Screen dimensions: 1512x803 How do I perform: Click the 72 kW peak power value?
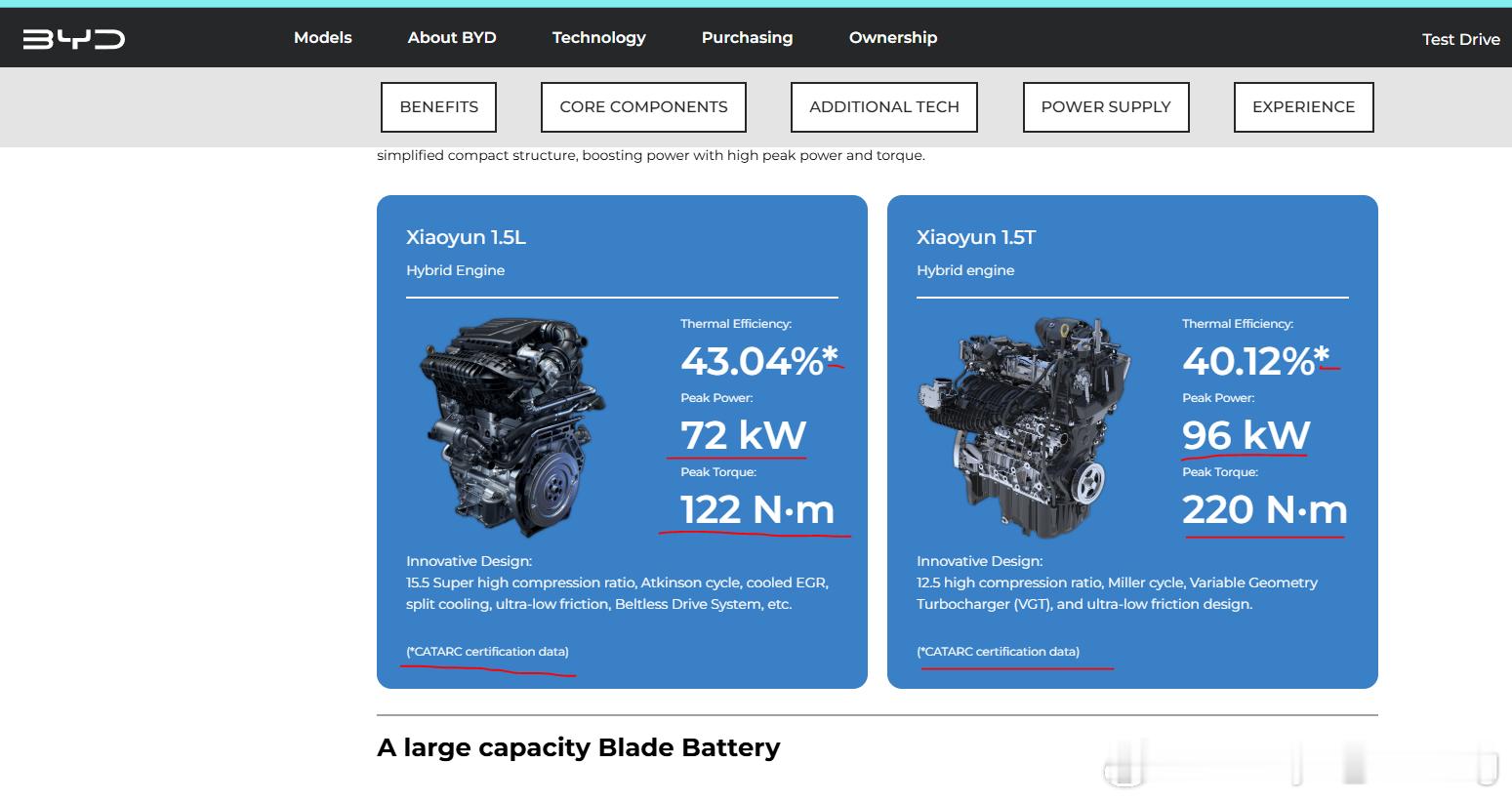point(744,435)
